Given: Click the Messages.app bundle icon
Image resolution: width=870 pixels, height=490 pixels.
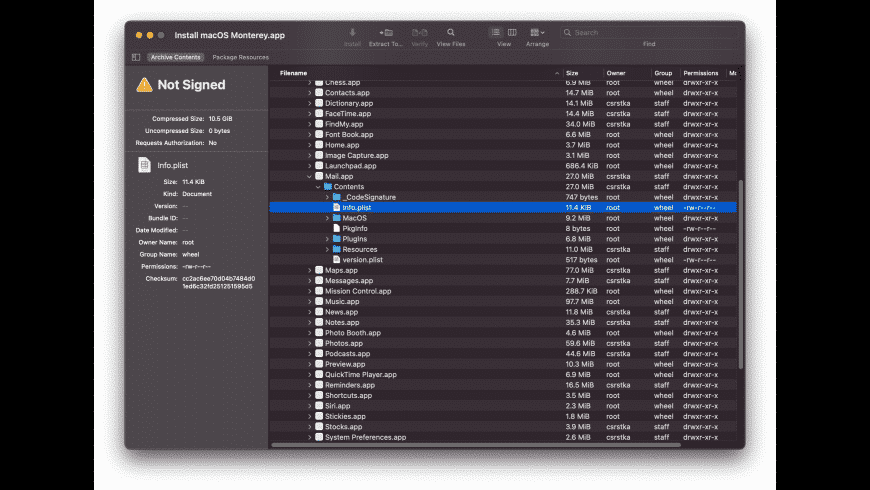Looking at the screenshot, I should [319, 281].
